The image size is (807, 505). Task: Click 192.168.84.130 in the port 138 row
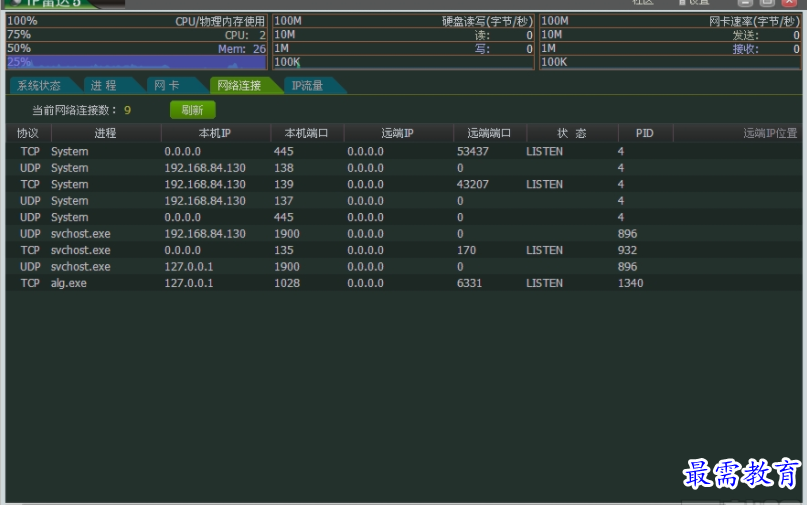pyautogui.click(x=205, y=168)
